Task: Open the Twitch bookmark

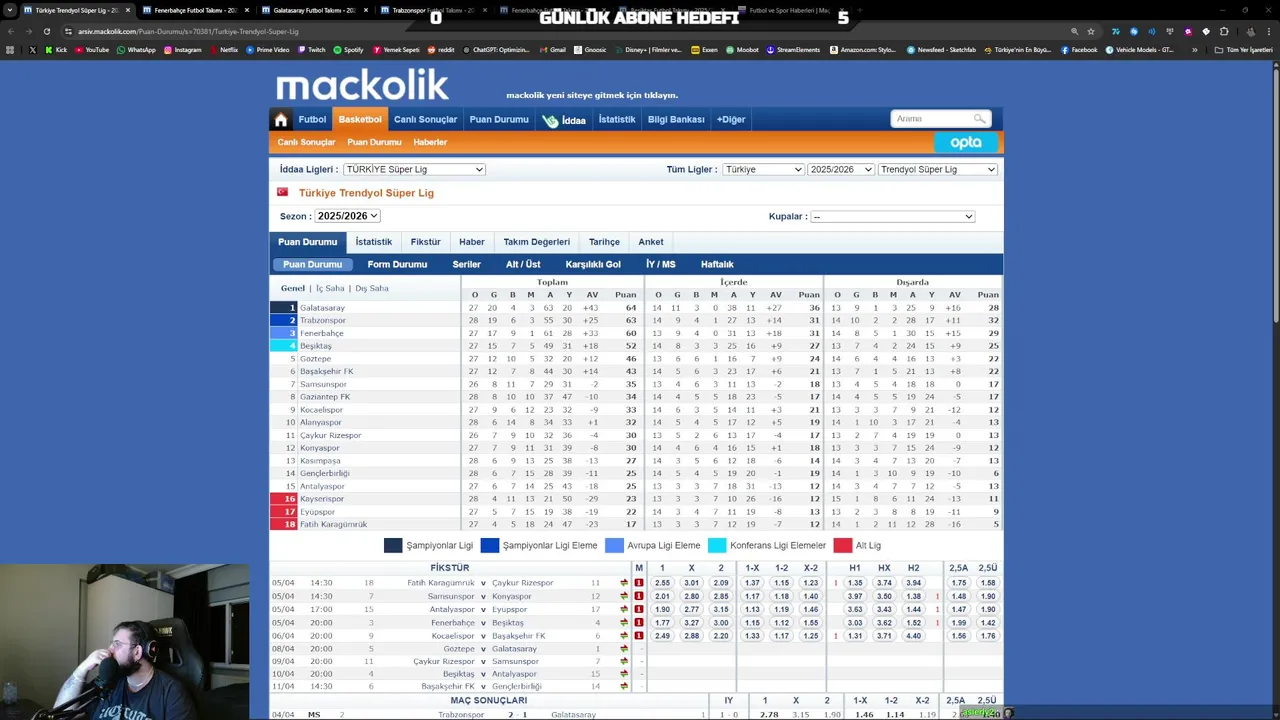Action: click(x=312, y=50)
